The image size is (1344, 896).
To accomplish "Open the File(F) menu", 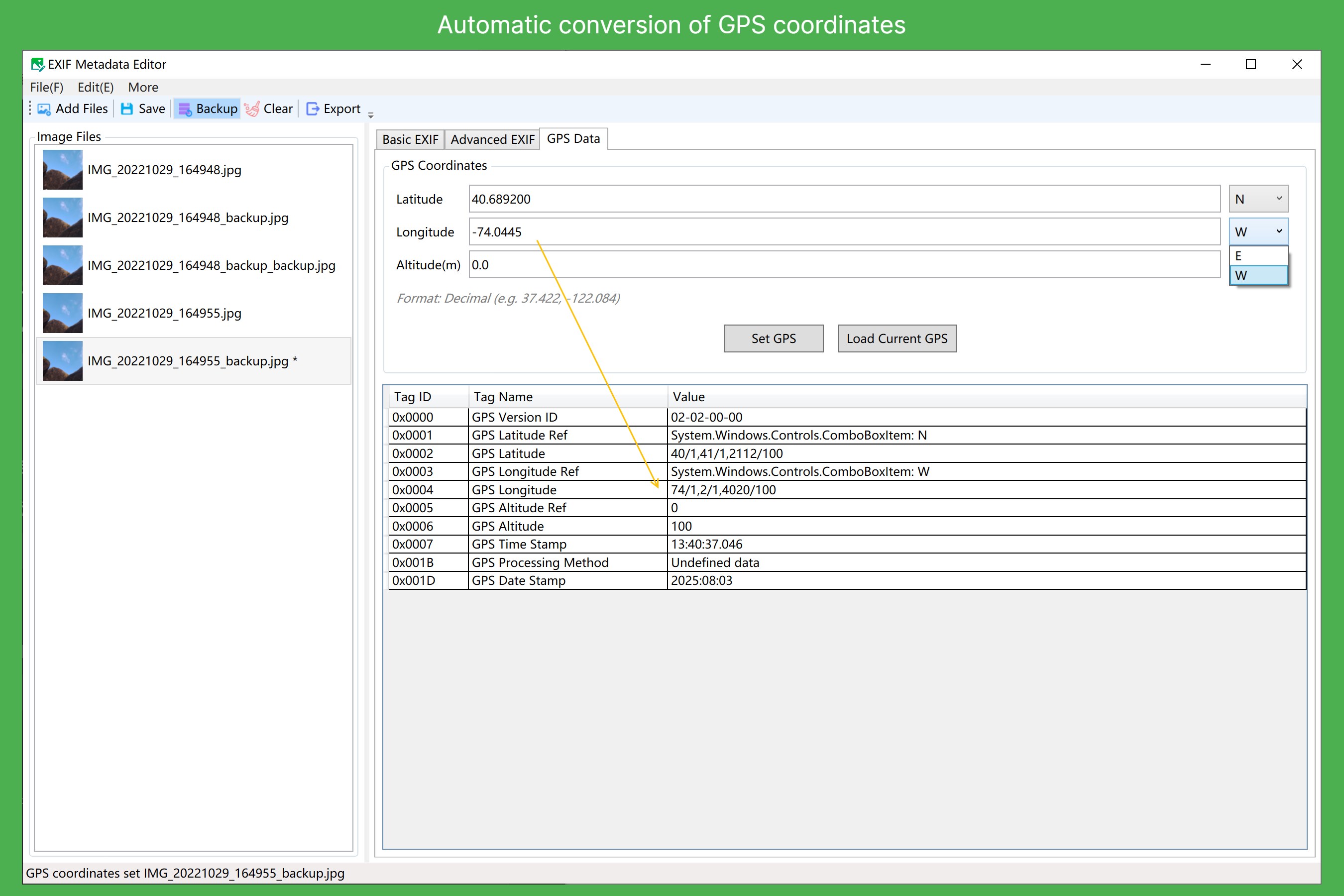I will pyautogui.click(x=47, y=88).
